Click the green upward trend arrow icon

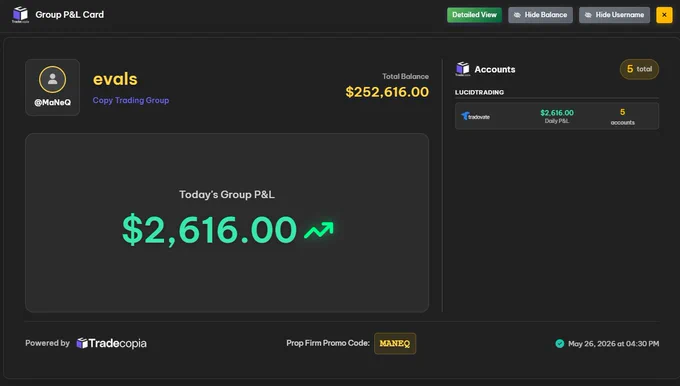point(319,230)
